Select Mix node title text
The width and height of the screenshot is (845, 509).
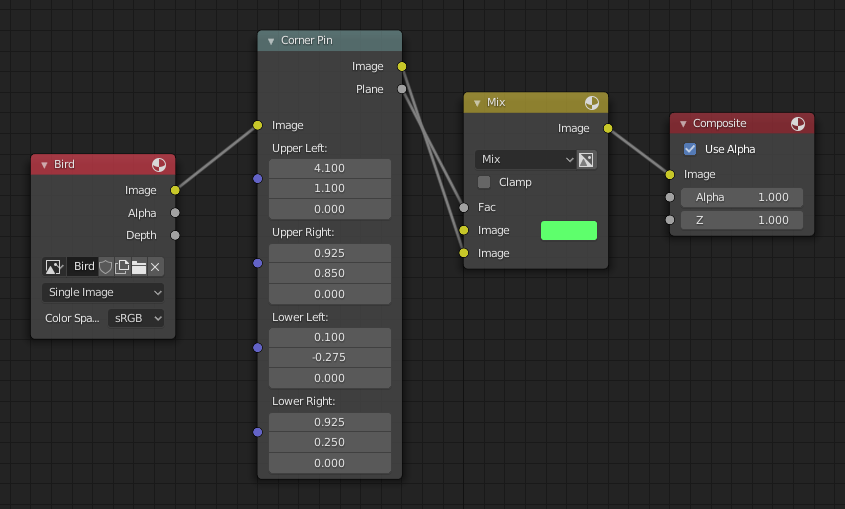[x=496, y=102]
